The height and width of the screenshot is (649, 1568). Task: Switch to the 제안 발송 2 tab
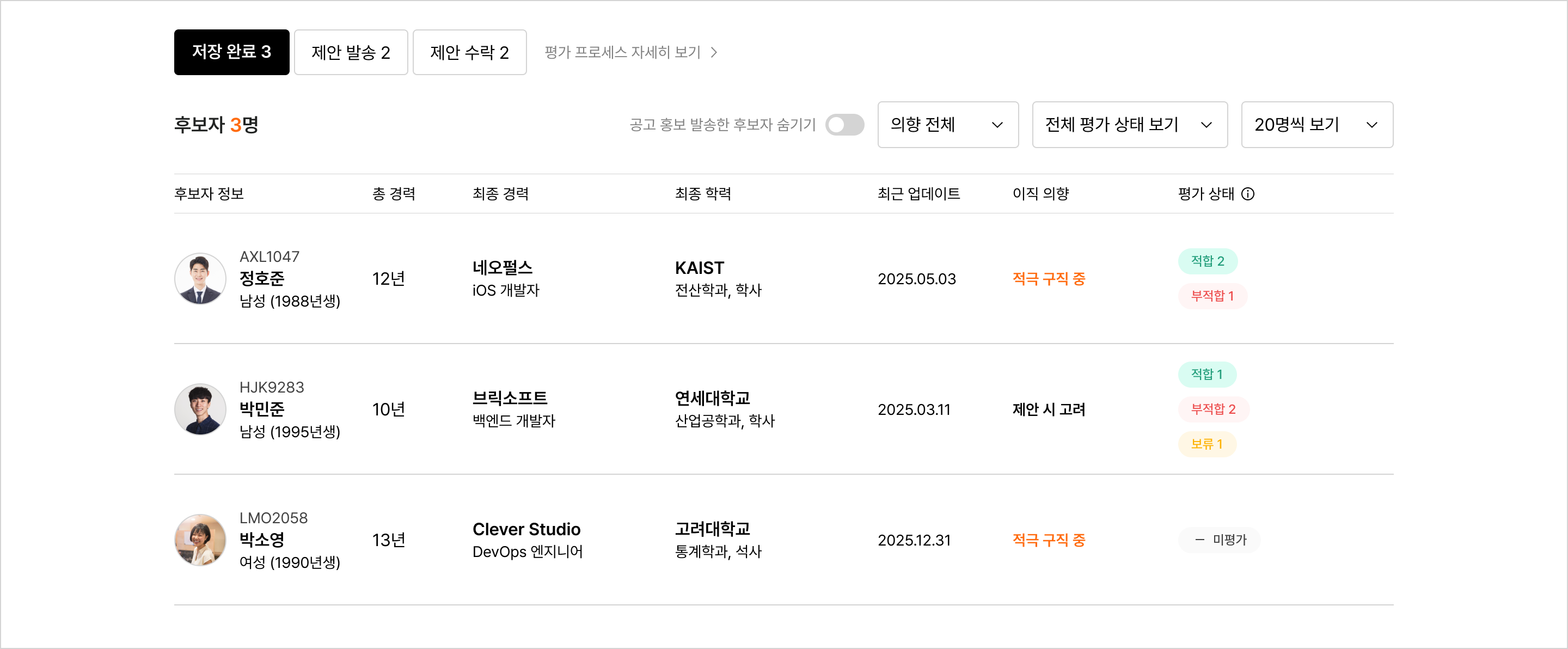pos(351,52)
